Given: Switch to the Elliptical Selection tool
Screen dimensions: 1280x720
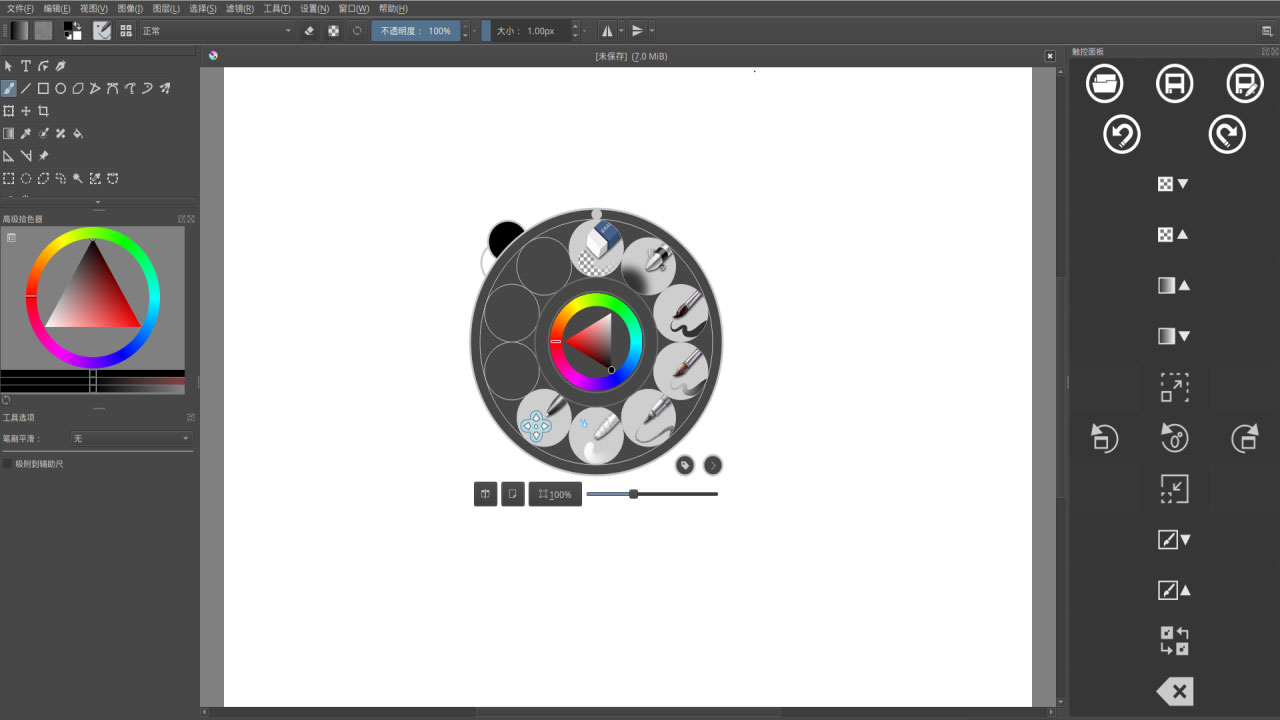Looking at the screenshot, I should point(26,178).
